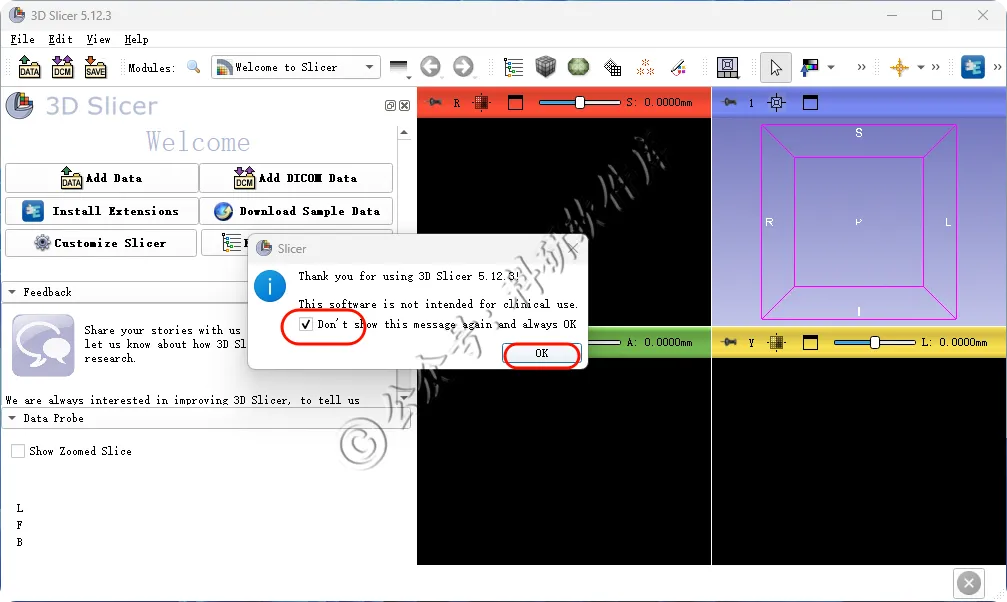
Task: Click the Extensions Manager toolbar icon
Action: (972, 67)
